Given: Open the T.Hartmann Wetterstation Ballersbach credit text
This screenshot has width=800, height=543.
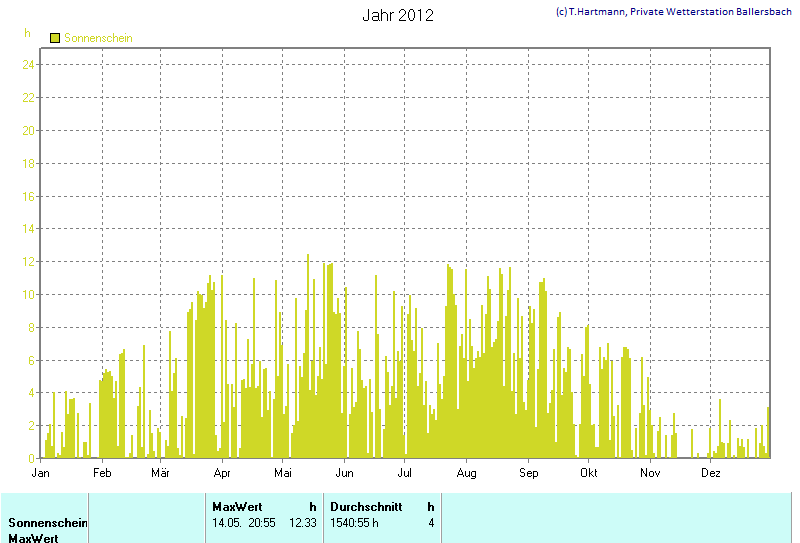Looking at the screenshot, I should point(674,11).
